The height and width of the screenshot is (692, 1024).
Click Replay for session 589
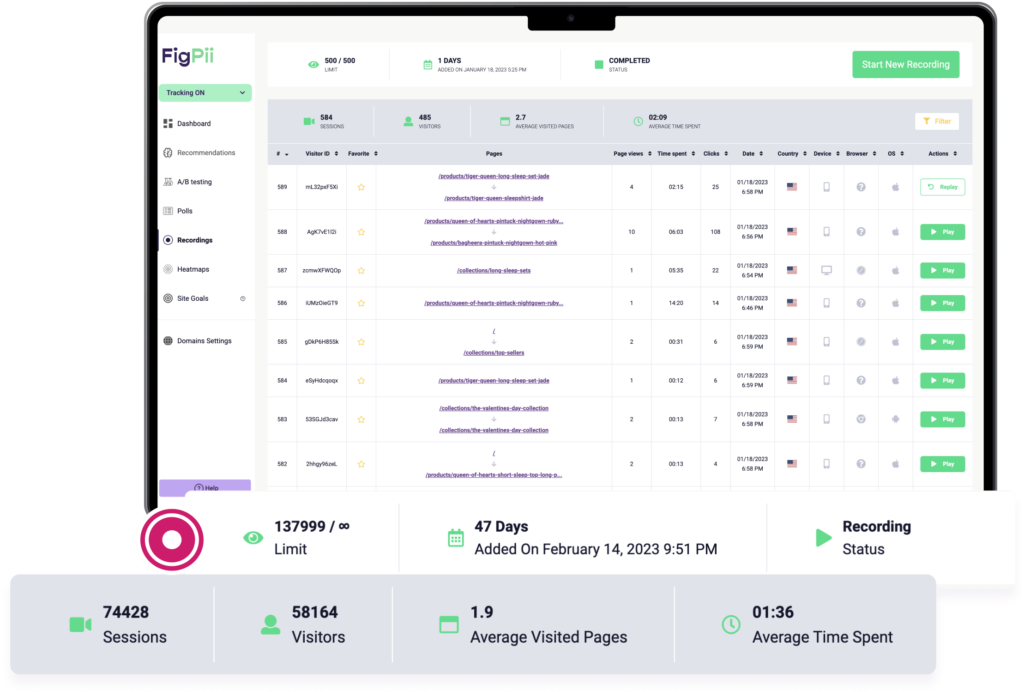[x=942, y=187]
